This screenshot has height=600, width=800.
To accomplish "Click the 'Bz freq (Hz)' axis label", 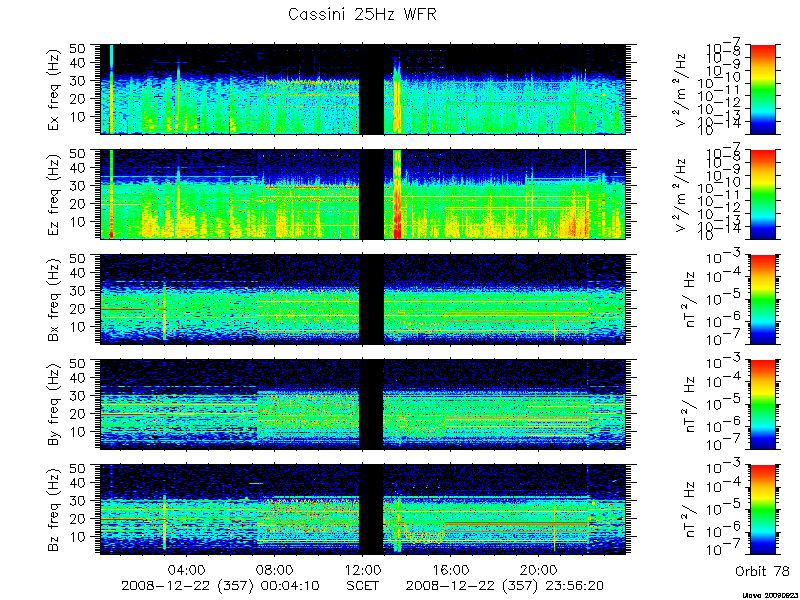I will [54, 509].
